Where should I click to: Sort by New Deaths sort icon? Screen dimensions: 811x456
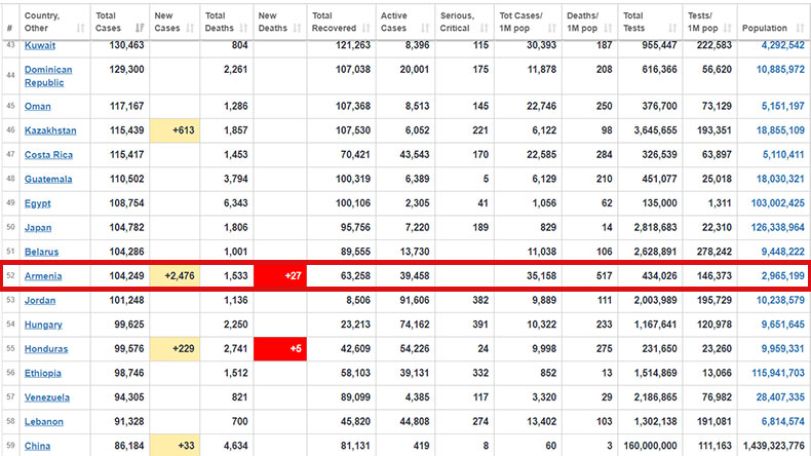pos(297,28)
